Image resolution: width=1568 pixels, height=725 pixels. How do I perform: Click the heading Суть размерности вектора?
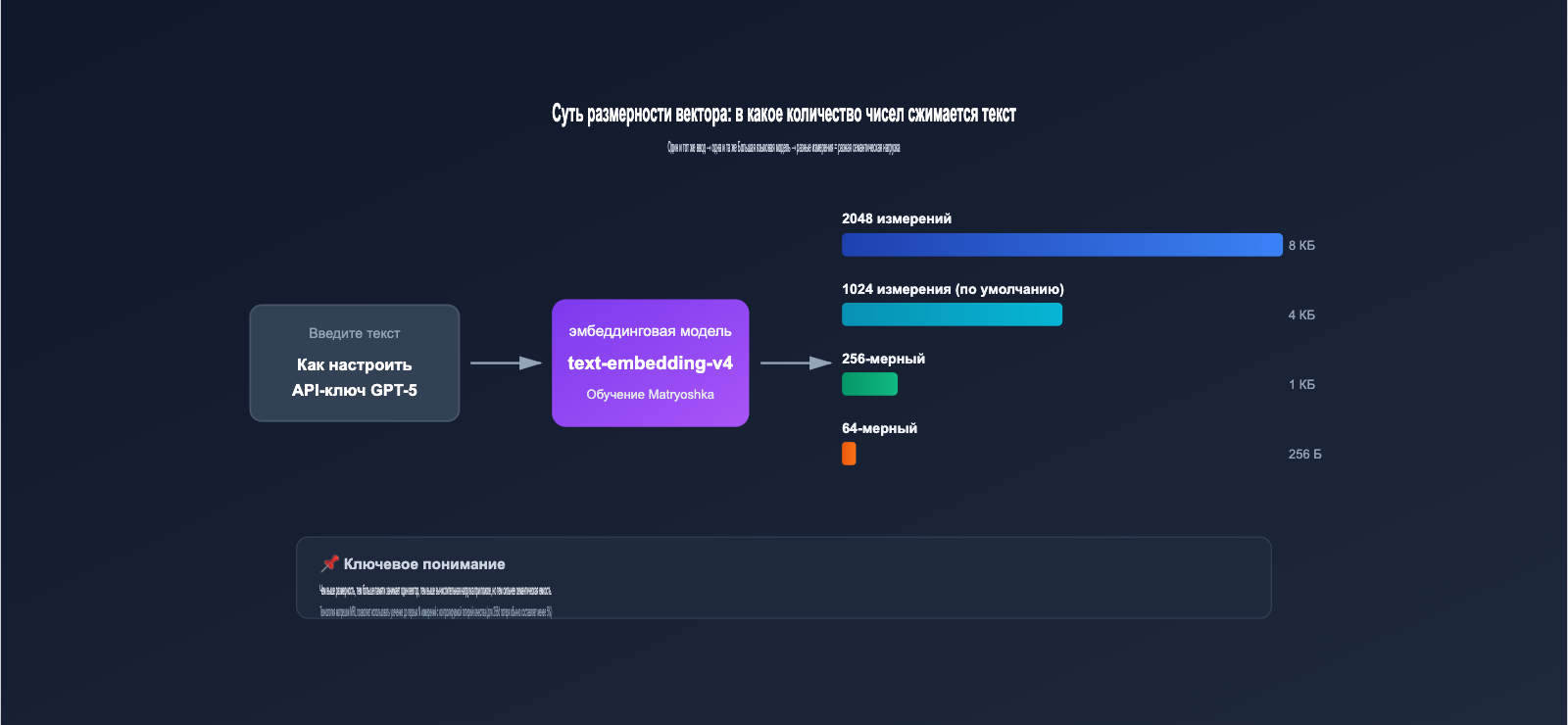coord(784,114)
